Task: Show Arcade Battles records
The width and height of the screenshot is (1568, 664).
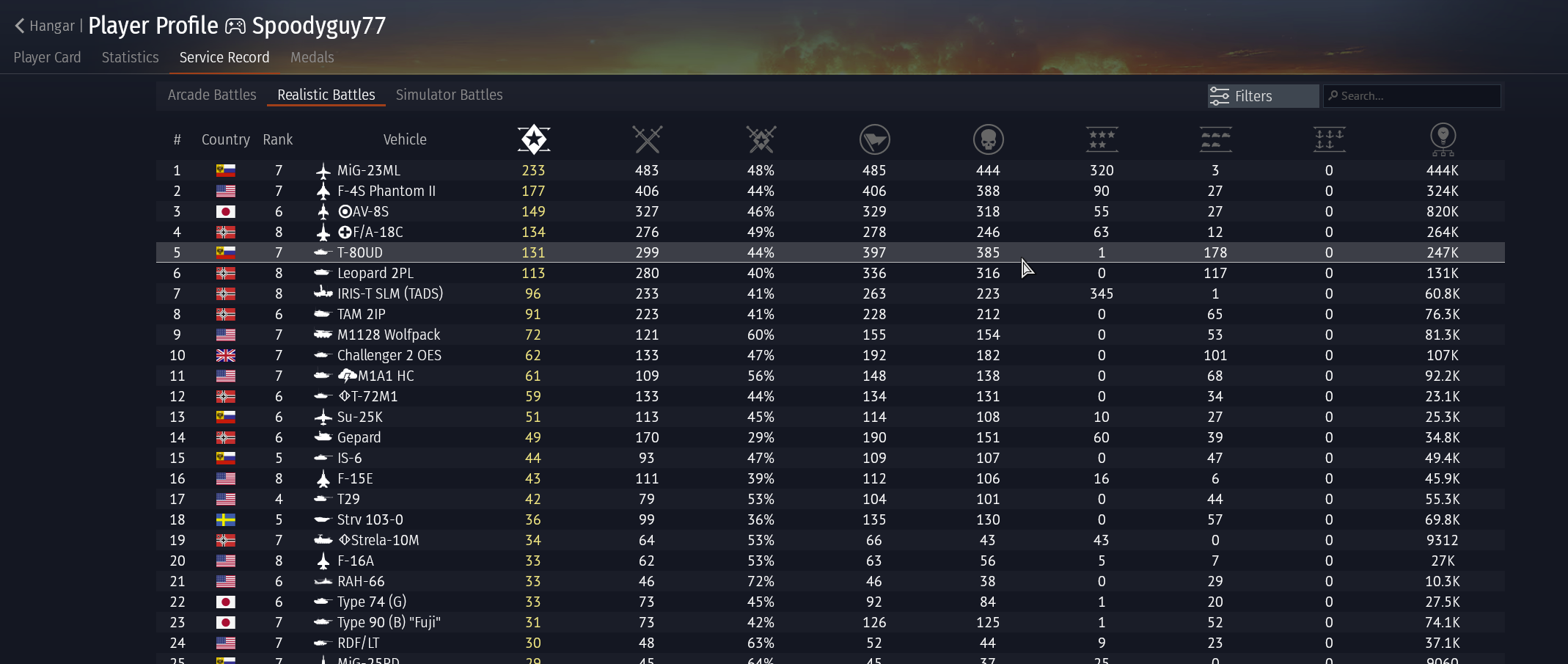Action: pyautogui.click(x=212, y=95)
